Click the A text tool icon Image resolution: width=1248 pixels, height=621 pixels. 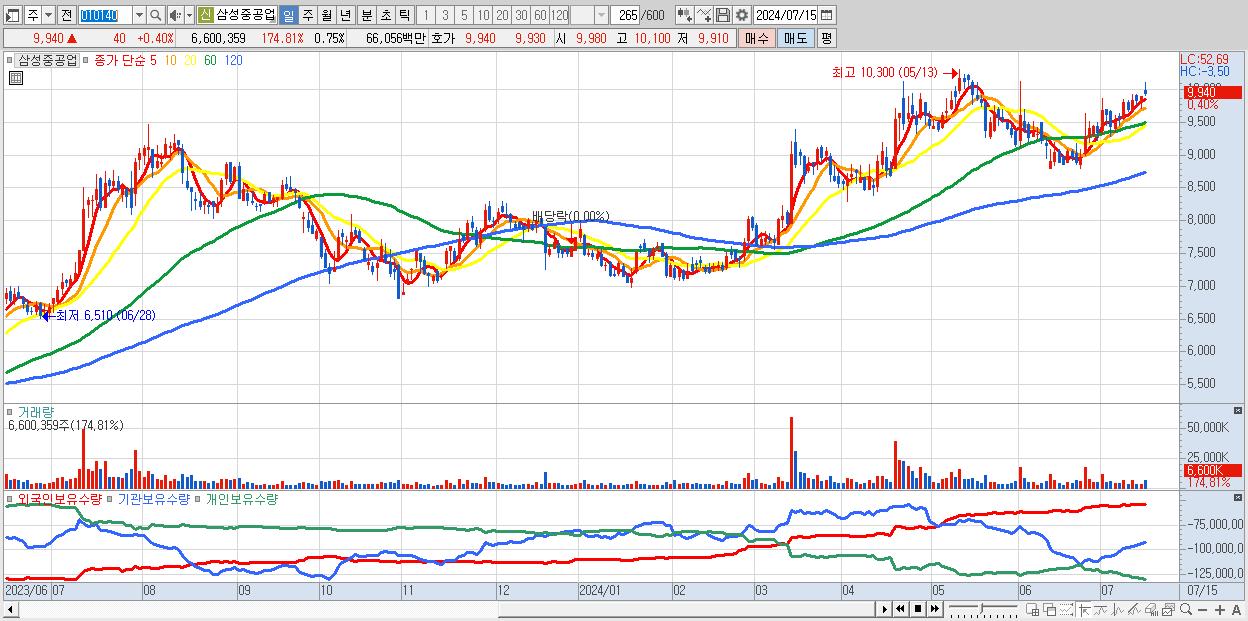(1236, 610)
